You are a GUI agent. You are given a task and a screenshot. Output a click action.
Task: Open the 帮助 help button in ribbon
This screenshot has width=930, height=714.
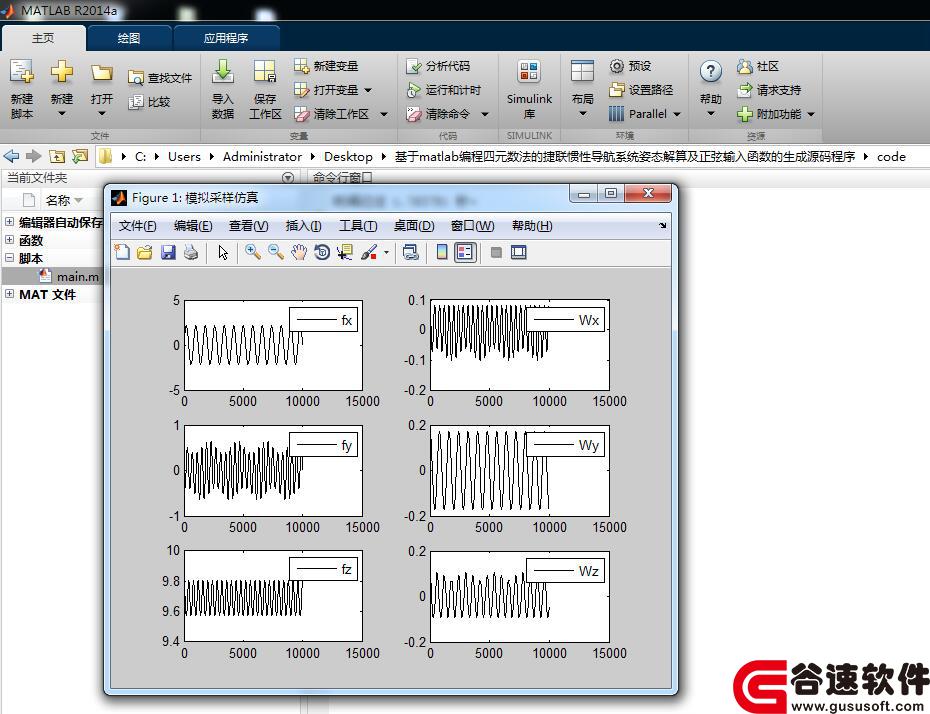[x=711, y=89]
